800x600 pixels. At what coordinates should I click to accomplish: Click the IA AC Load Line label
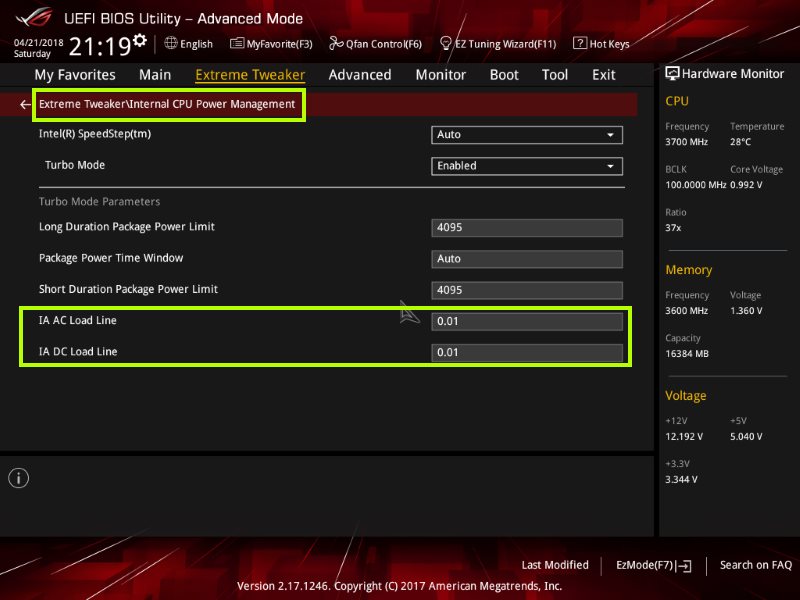click(x=78, y=320)
